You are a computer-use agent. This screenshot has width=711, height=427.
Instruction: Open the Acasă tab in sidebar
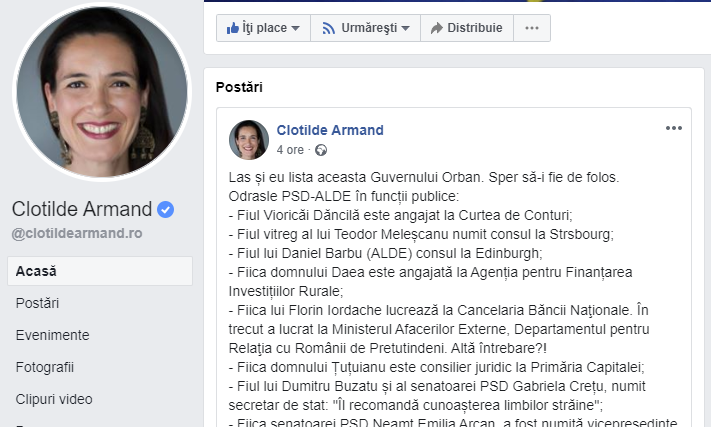tap(100, 271)
